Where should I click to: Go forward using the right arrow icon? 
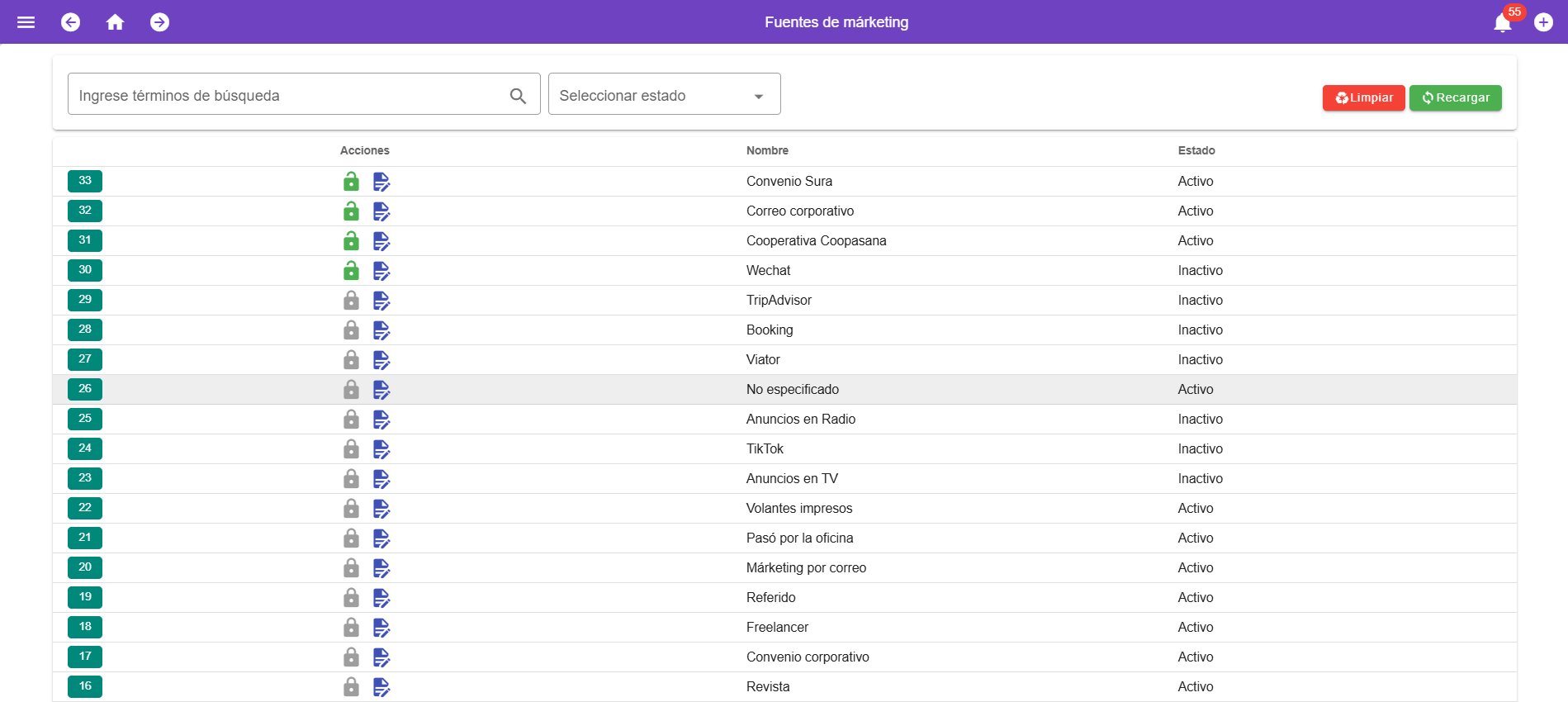tap(160, 22)
